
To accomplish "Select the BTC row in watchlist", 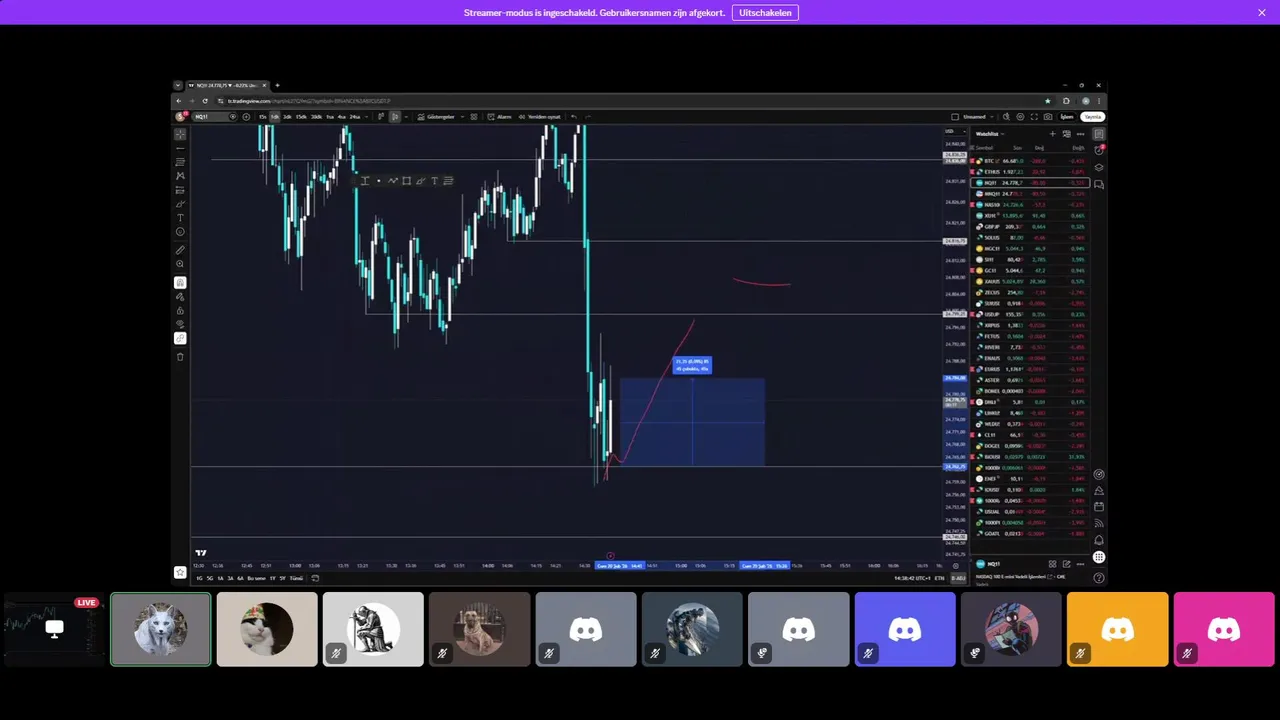I will pos(1029,161).
